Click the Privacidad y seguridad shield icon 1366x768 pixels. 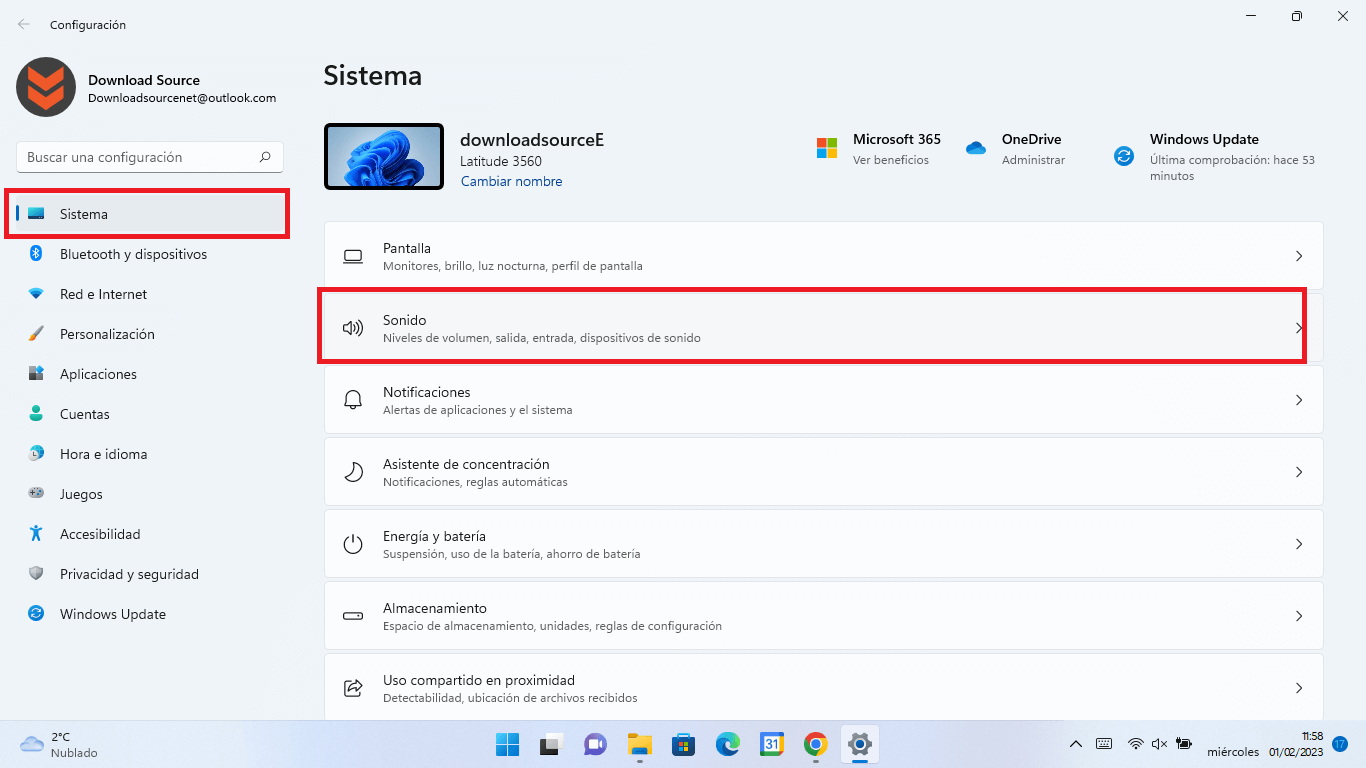pos(36,574)
